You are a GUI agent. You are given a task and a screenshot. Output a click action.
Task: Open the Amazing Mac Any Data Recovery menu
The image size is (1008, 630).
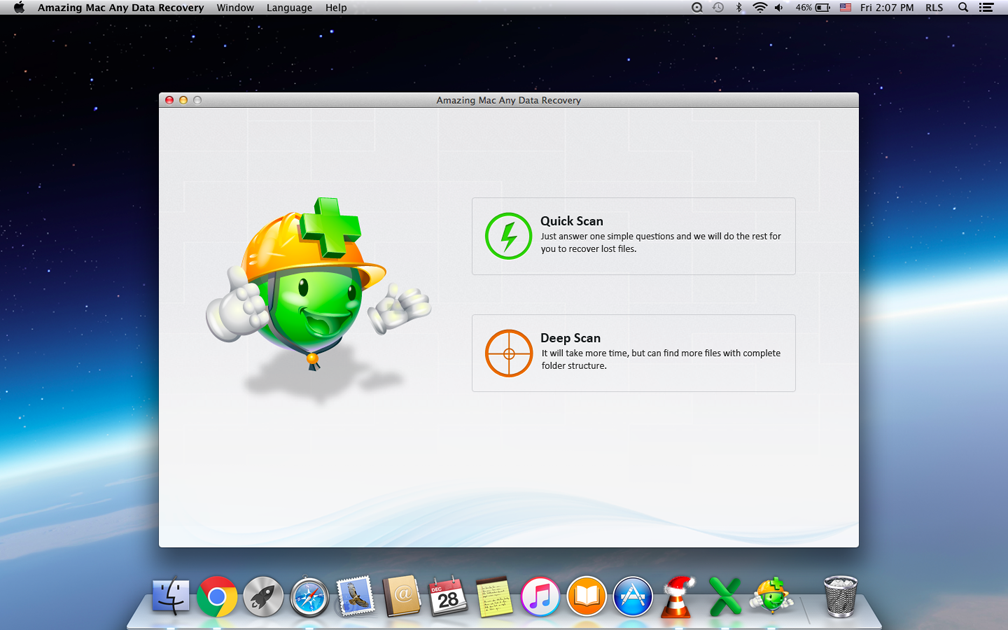coord(120,8)
